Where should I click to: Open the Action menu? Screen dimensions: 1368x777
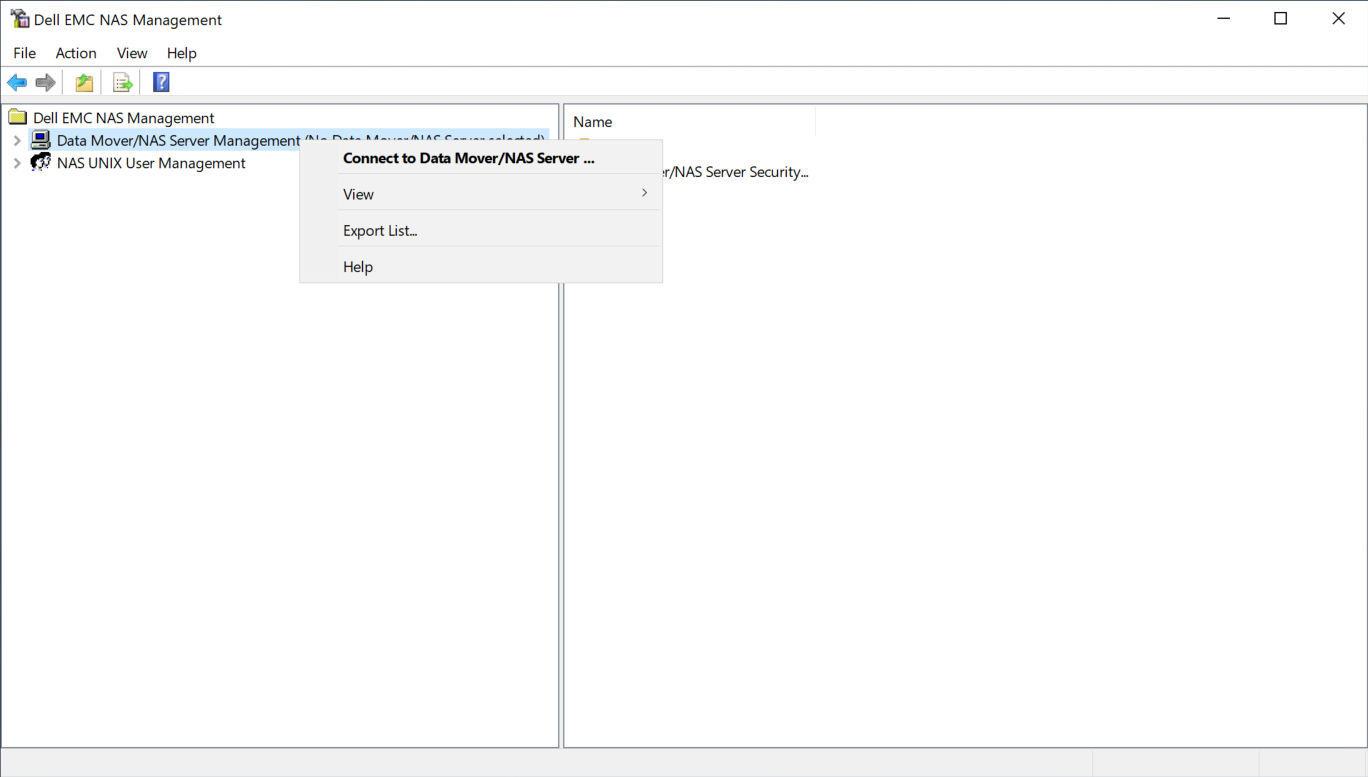[x=76, y=53]
